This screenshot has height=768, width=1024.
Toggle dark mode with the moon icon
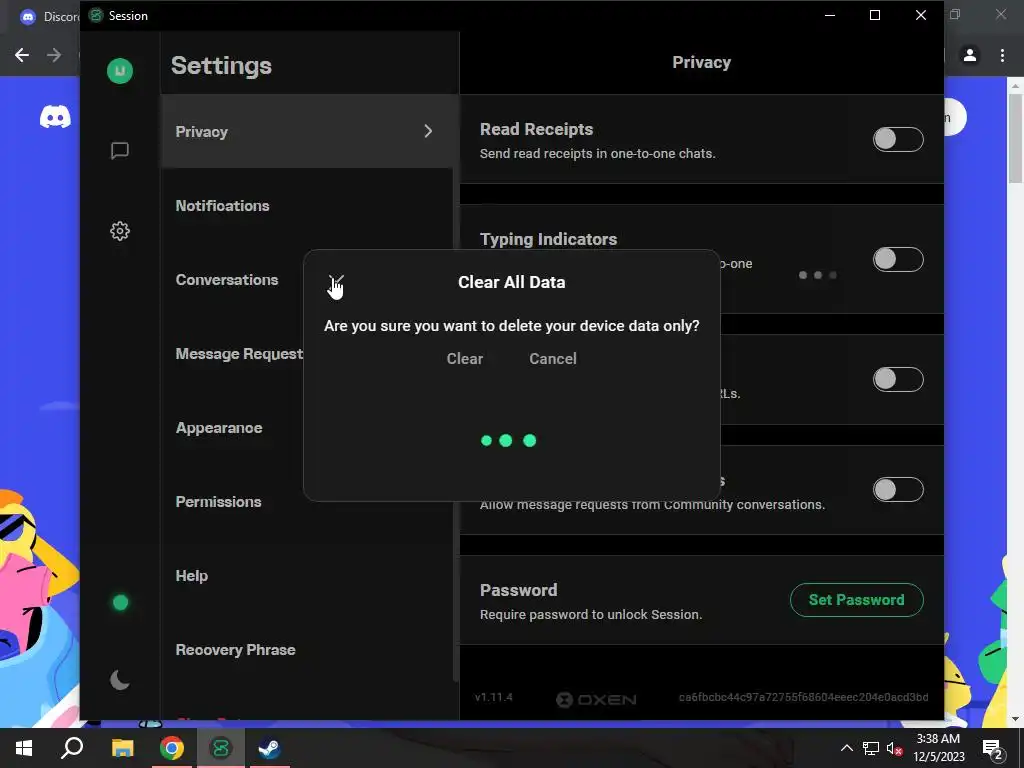pyautogui.click(x=120, y=680)
